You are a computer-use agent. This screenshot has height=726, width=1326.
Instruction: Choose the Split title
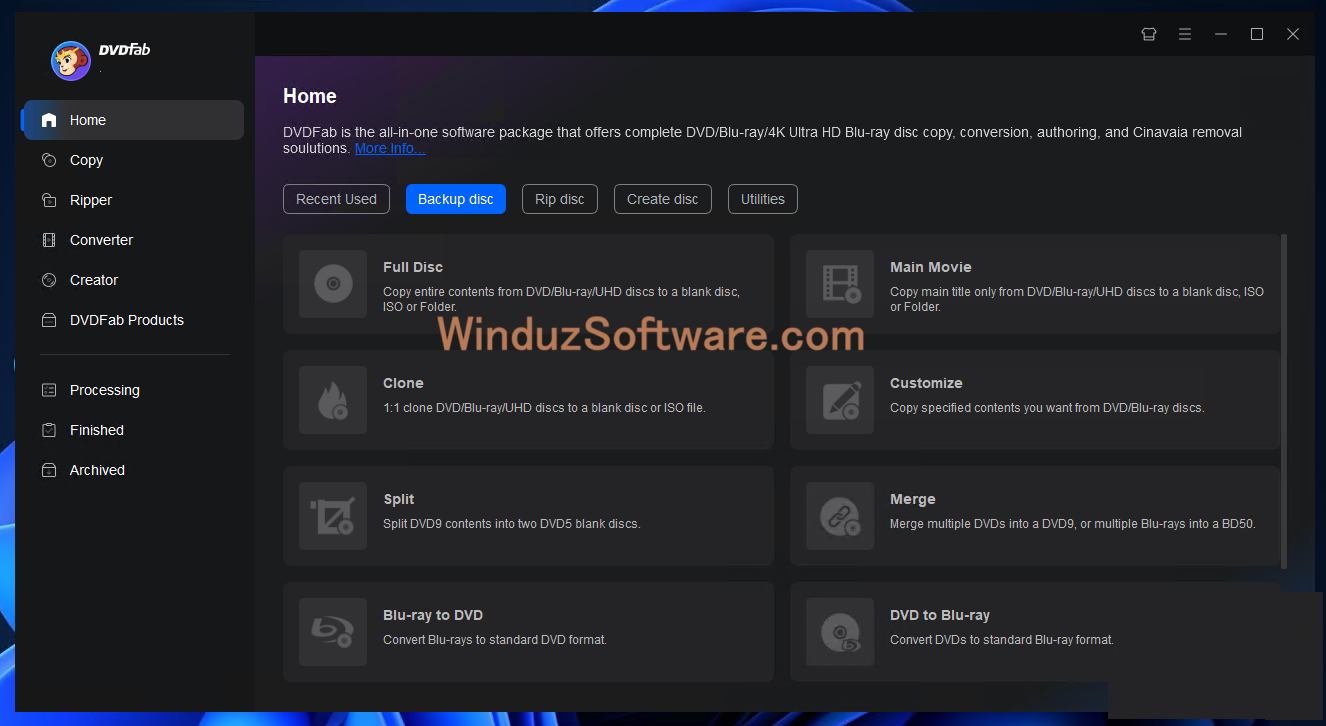tap(399, 499)
